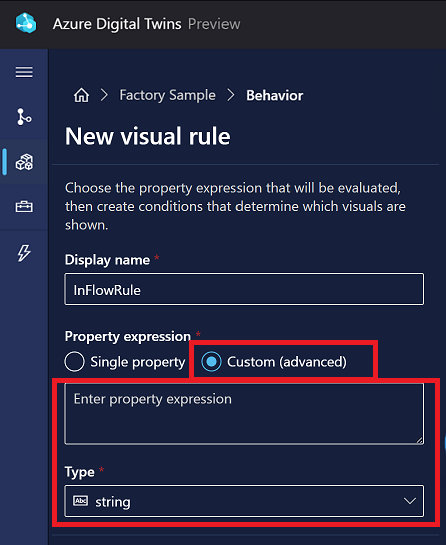Screen dimensions: 446x545
Task: Click the Single property label text
Action: point(138,362)
